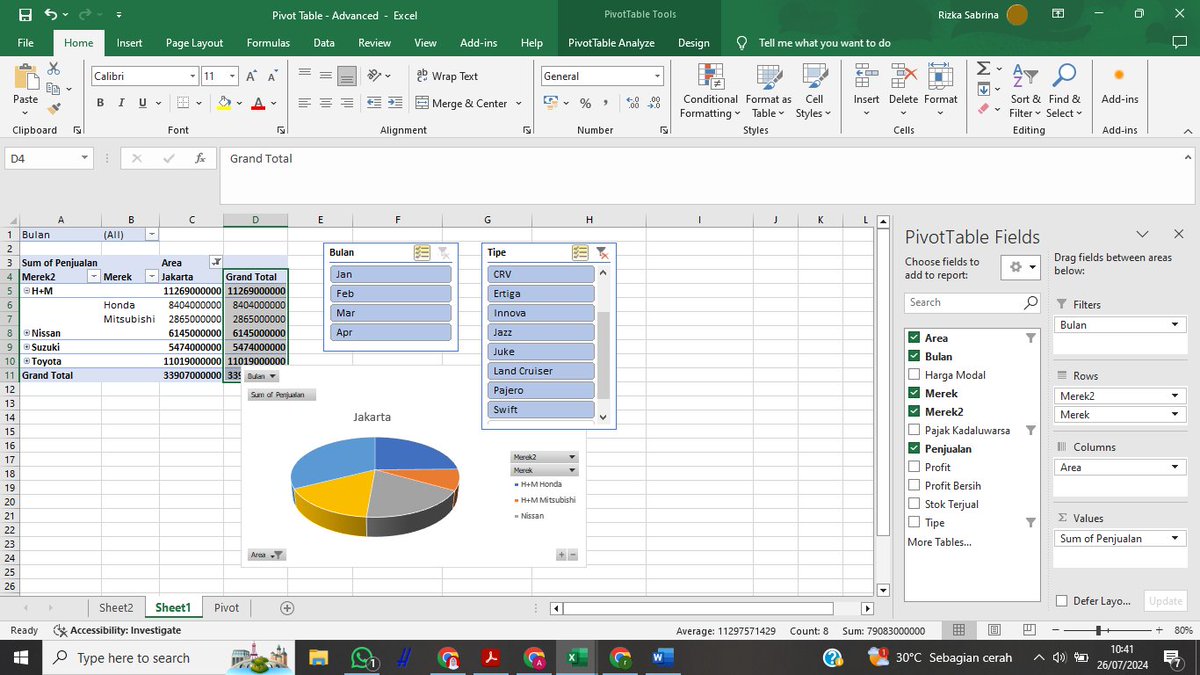Viewport: 1200px width, 675px height.
Task: Open the Merek2 row filter dropdown
Action: click(94, 277)
